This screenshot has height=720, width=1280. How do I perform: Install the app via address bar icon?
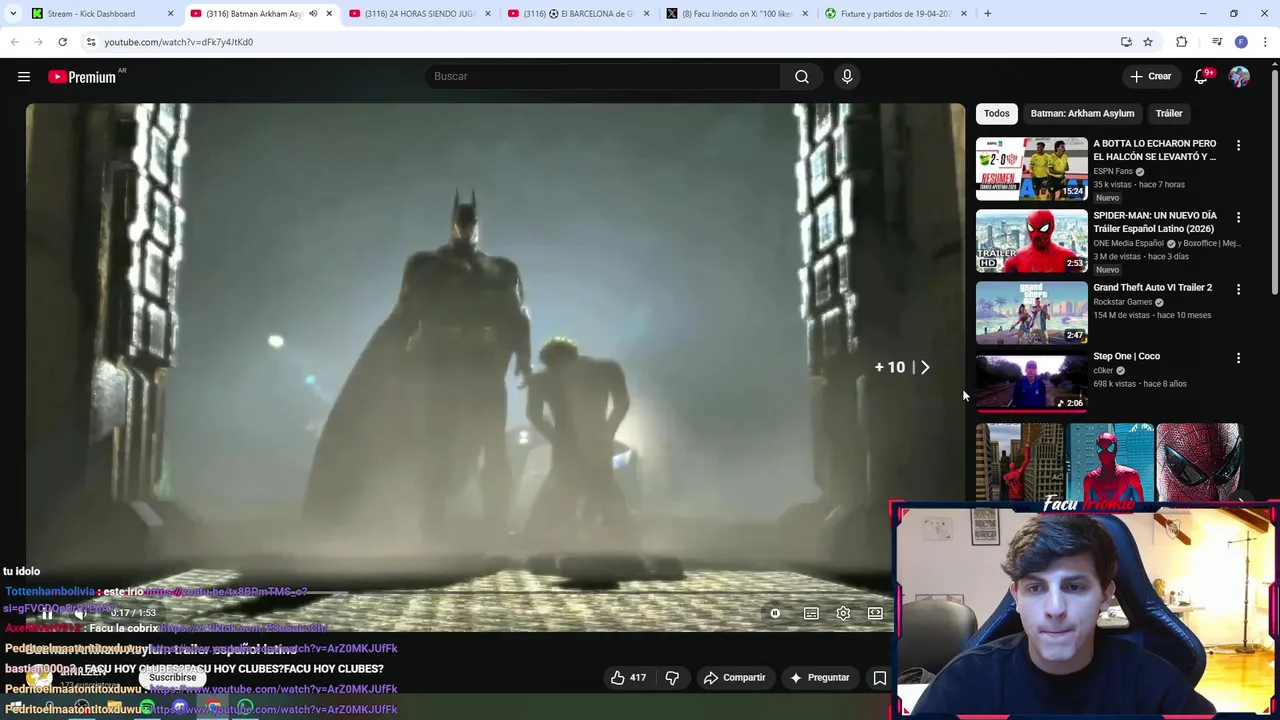(1126, 42)
